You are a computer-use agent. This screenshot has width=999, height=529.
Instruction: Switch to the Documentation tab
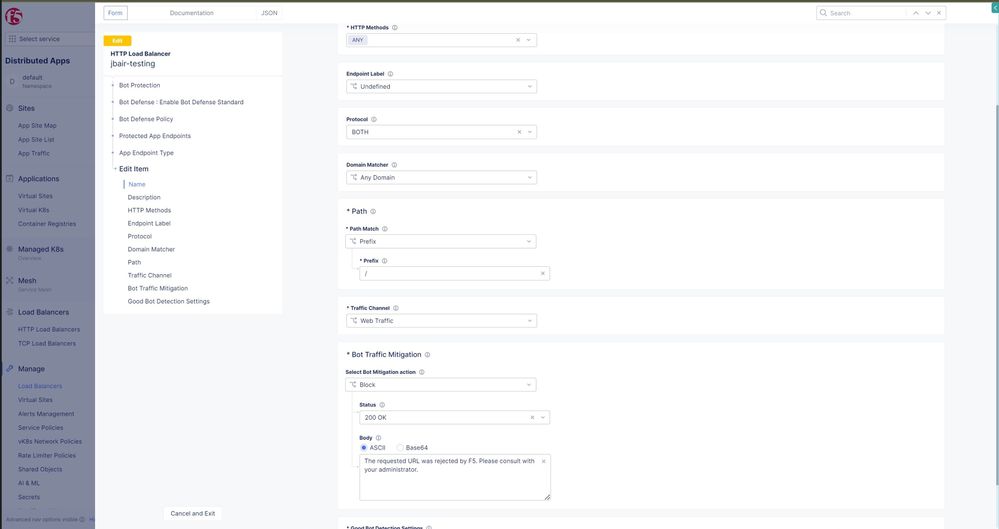pos(191,13)
